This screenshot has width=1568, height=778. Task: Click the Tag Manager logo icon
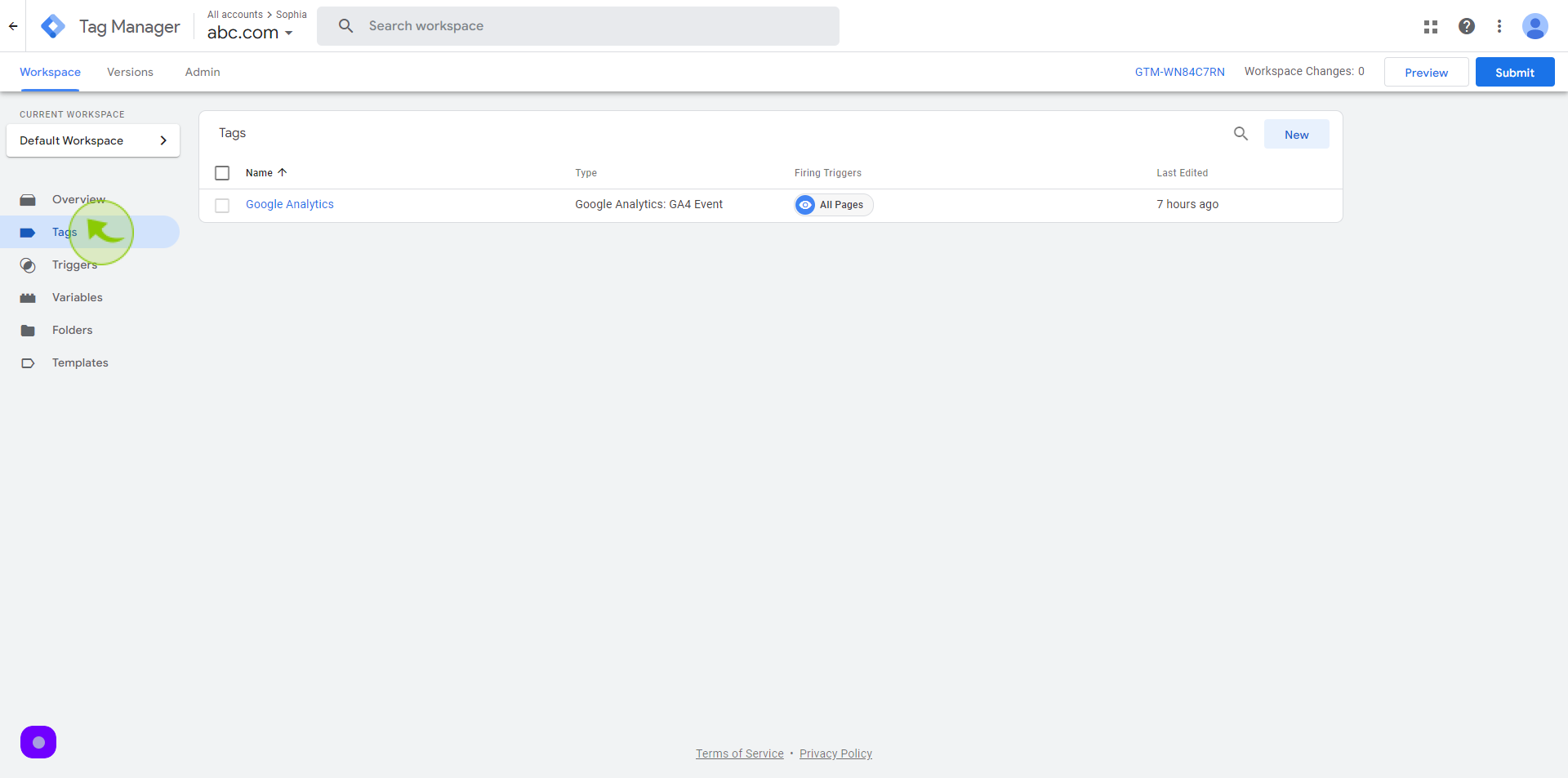tap(53, 26)
